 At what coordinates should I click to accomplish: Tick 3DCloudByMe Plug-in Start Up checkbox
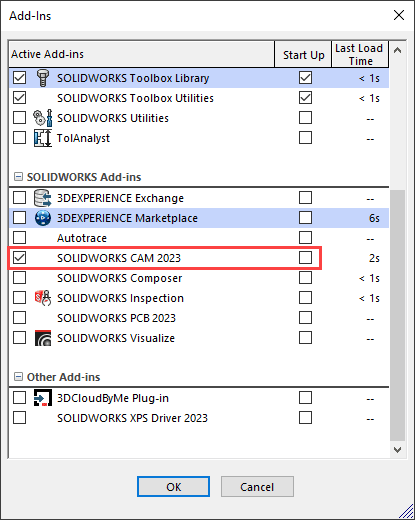[x=305, y=398]
